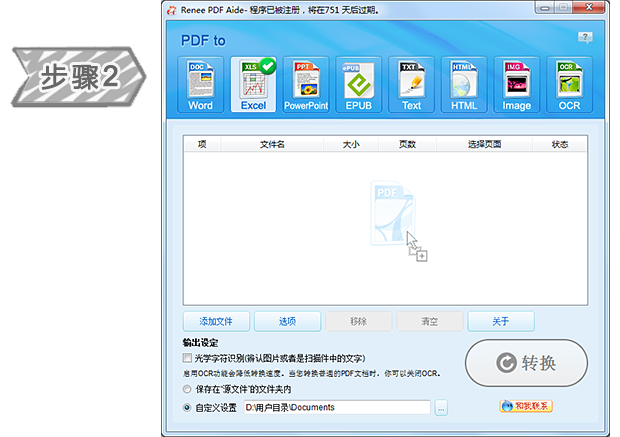Screen dimensions: 620x437
Task: Open the help question mark icon
Action: coord(585,38)
